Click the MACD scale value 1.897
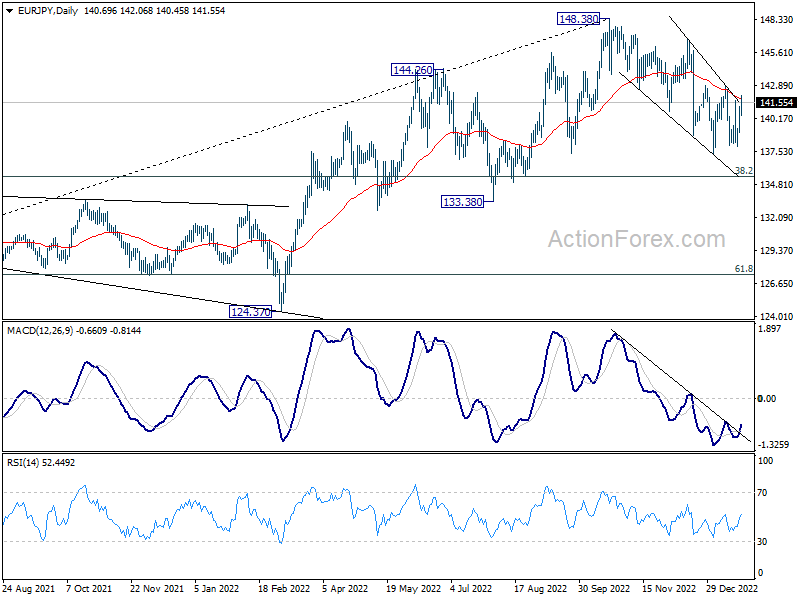The image size is (800, 600). tap(770, 329)
